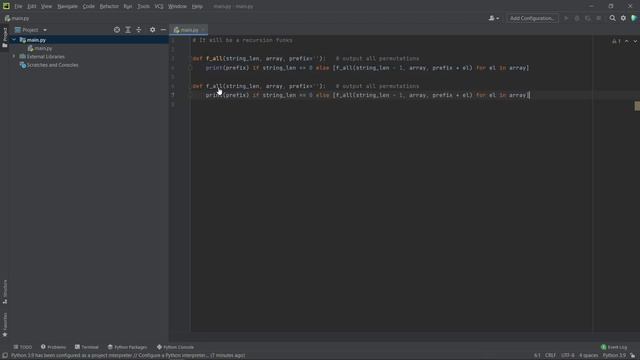Open the Terminal tool window

[87, 347]
